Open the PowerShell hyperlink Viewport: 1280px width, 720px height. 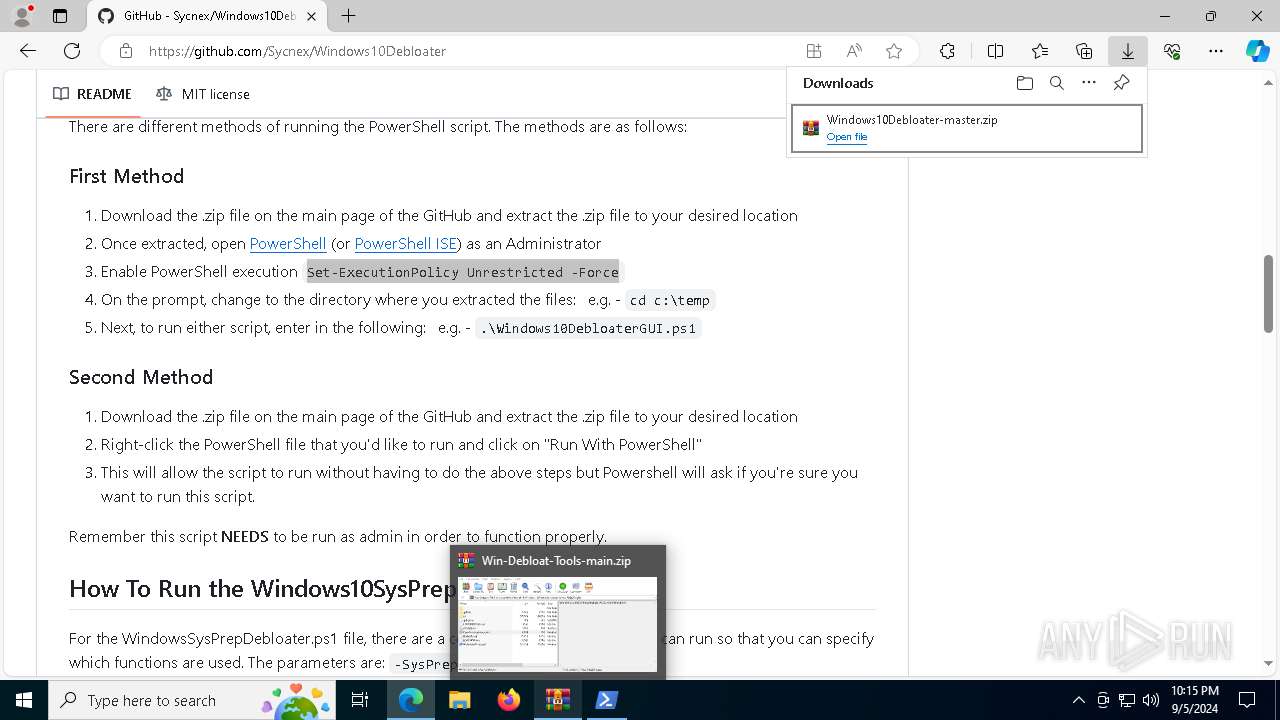288,243
